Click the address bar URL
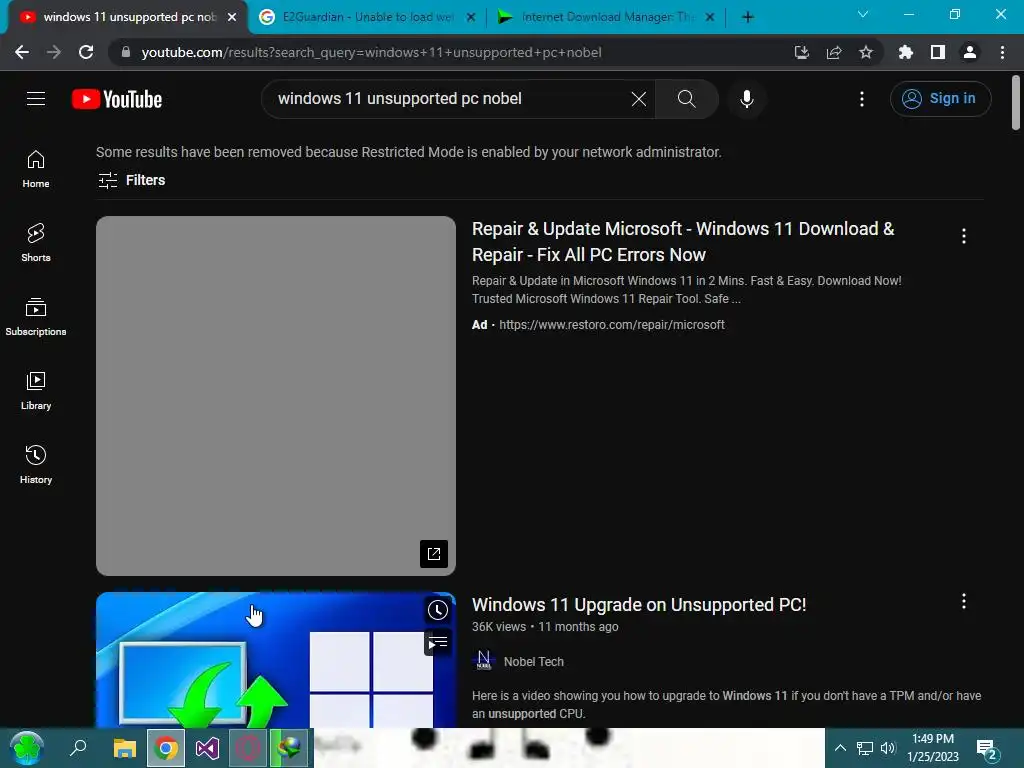Viewport: 1024px width, 768px height. coord(371,52)
